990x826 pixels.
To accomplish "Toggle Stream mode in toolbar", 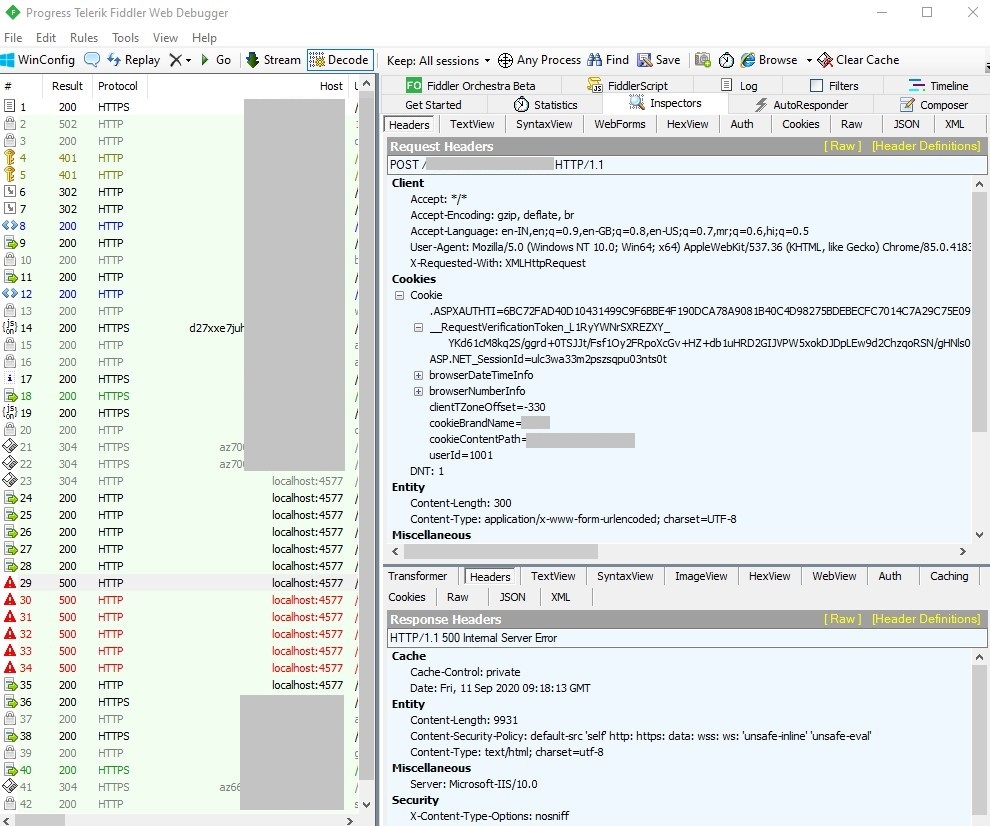I will 273,60.
